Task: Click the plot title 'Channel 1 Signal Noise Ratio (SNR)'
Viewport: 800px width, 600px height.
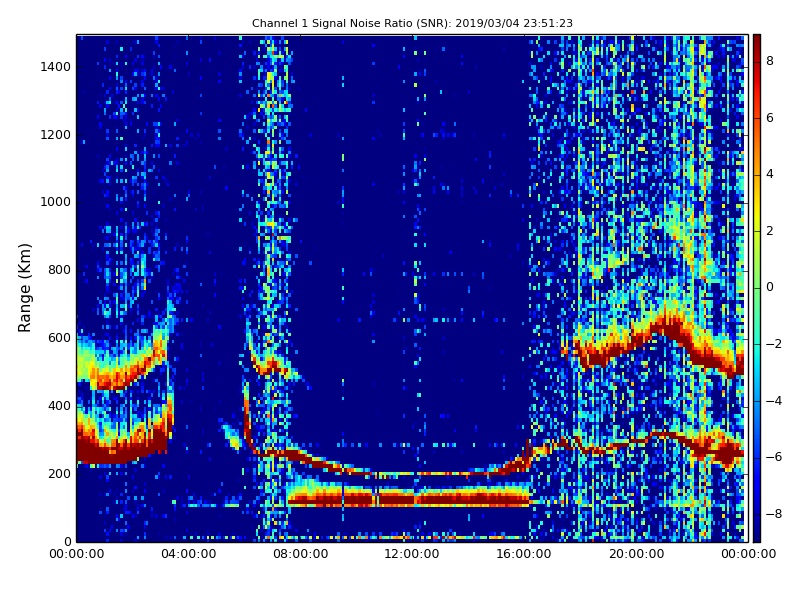Action: click(412, 23)
